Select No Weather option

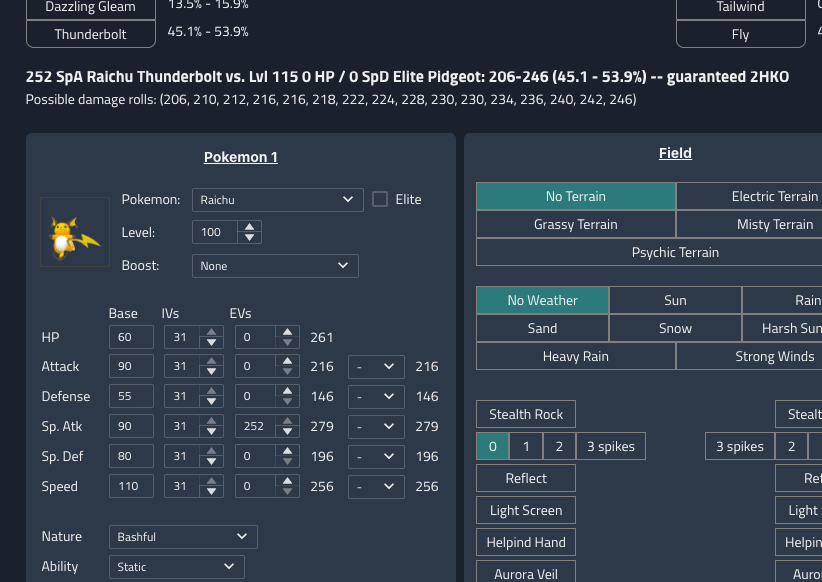click(543, 300)
